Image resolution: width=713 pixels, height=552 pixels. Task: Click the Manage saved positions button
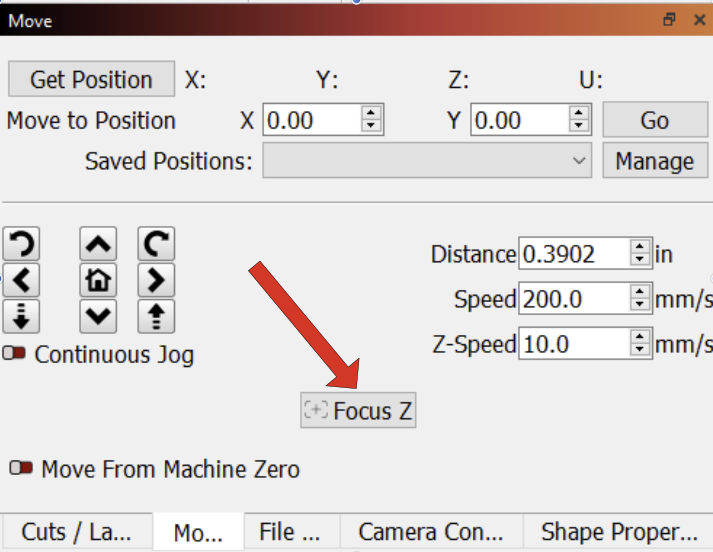click(x=654, y=160)
